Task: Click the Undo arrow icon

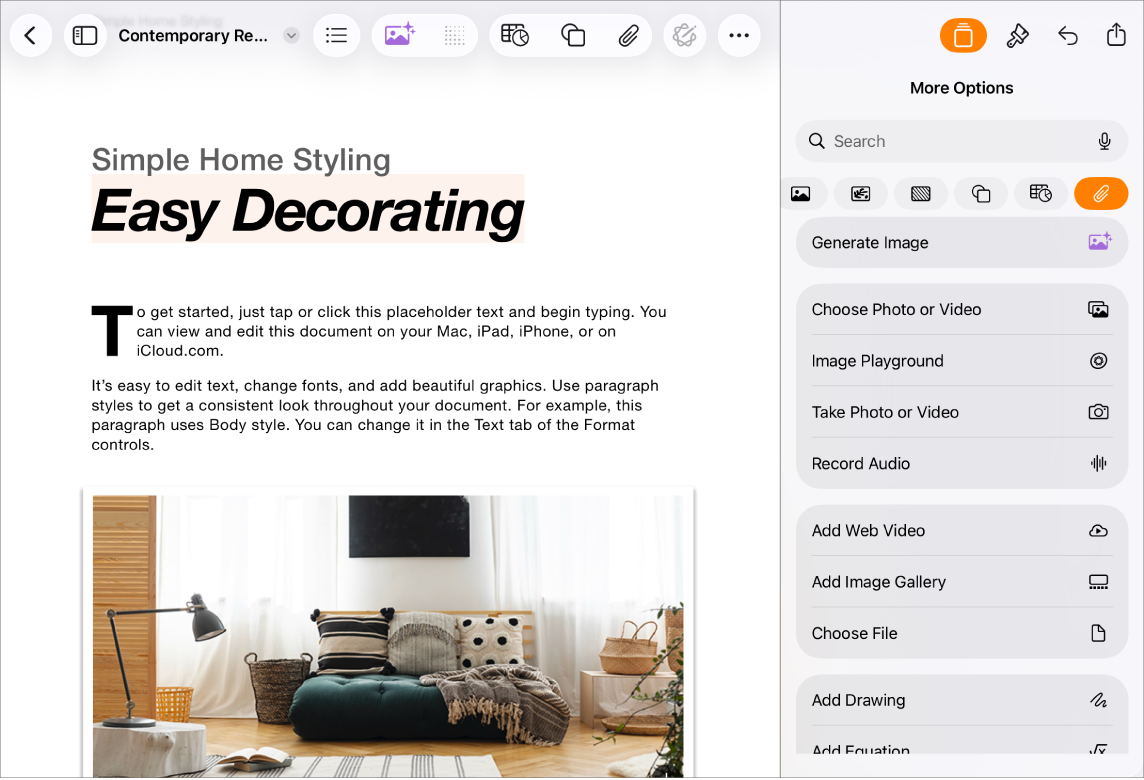Action: (1068, 35)
